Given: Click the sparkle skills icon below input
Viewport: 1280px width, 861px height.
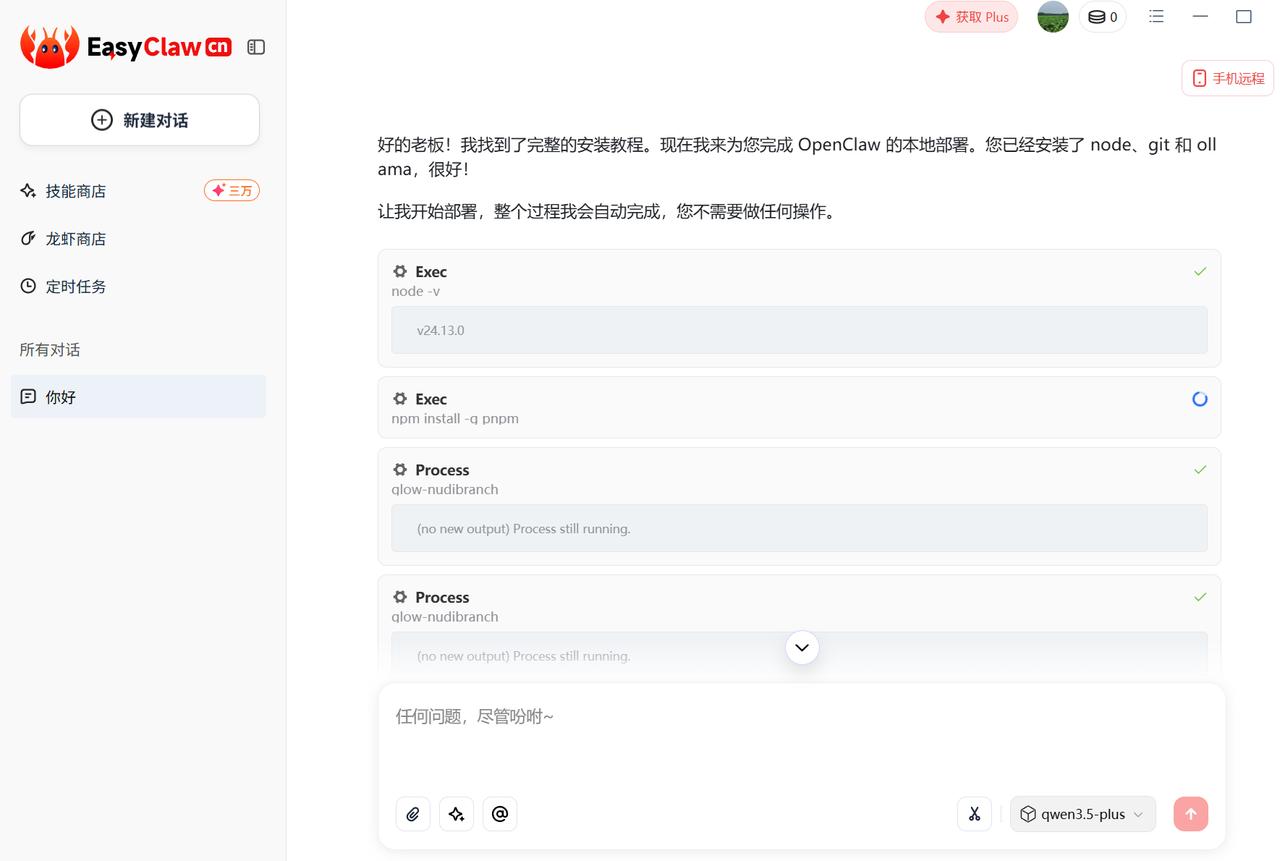Looking at the screenshot, I should click(457, 814).
